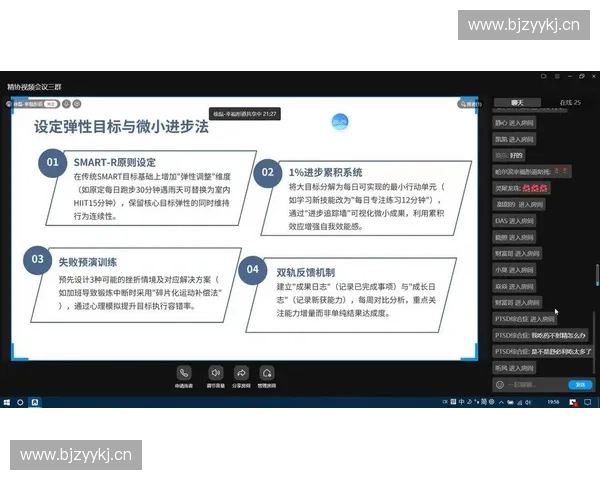
Task: Click the screen sharing status tooltip 21:27
Action: [245, 114]
